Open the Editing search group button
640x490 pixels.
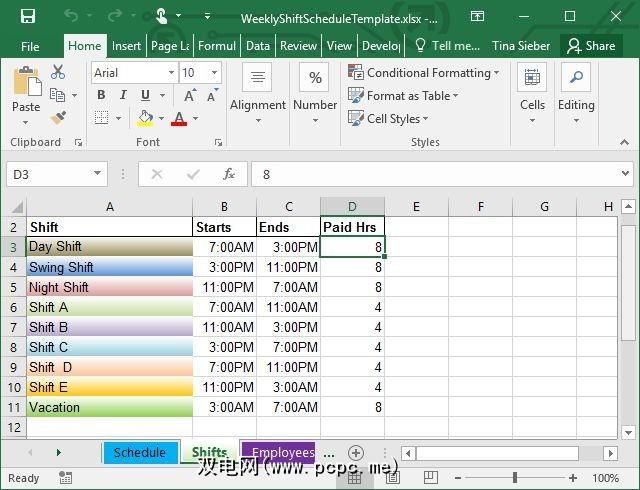click(x=576, y=94)
